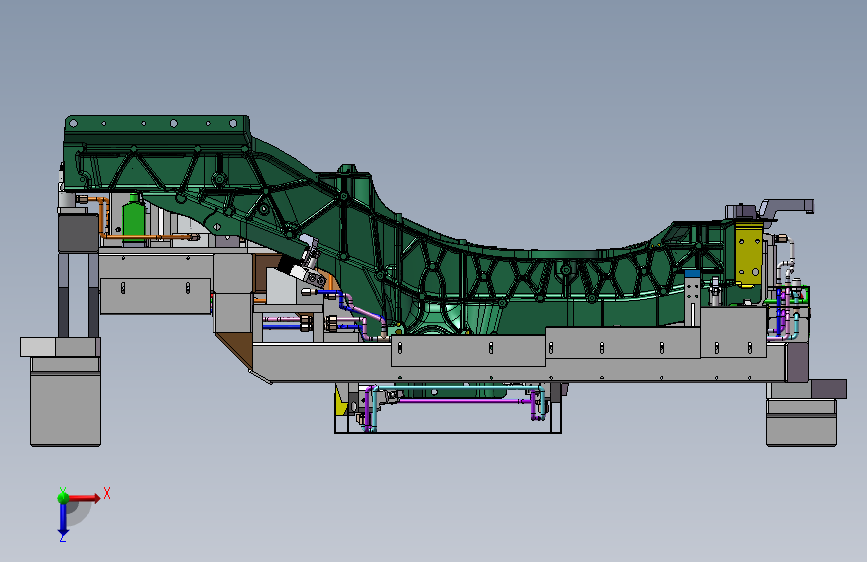Select the blue-capped grey post
The image size is (867, 562).
[692, 299]
